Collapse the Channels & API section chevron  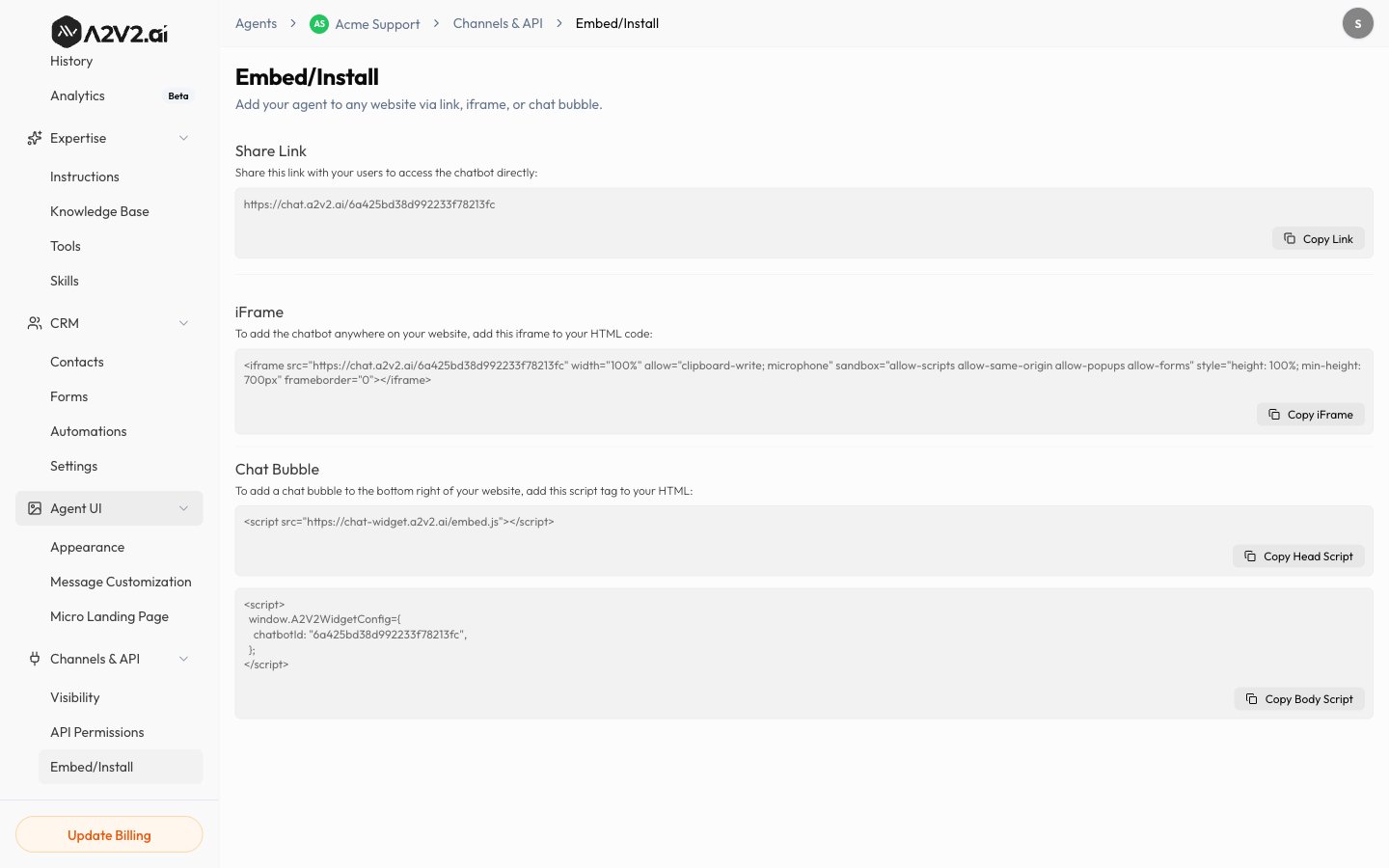click(x=183, y=659)
